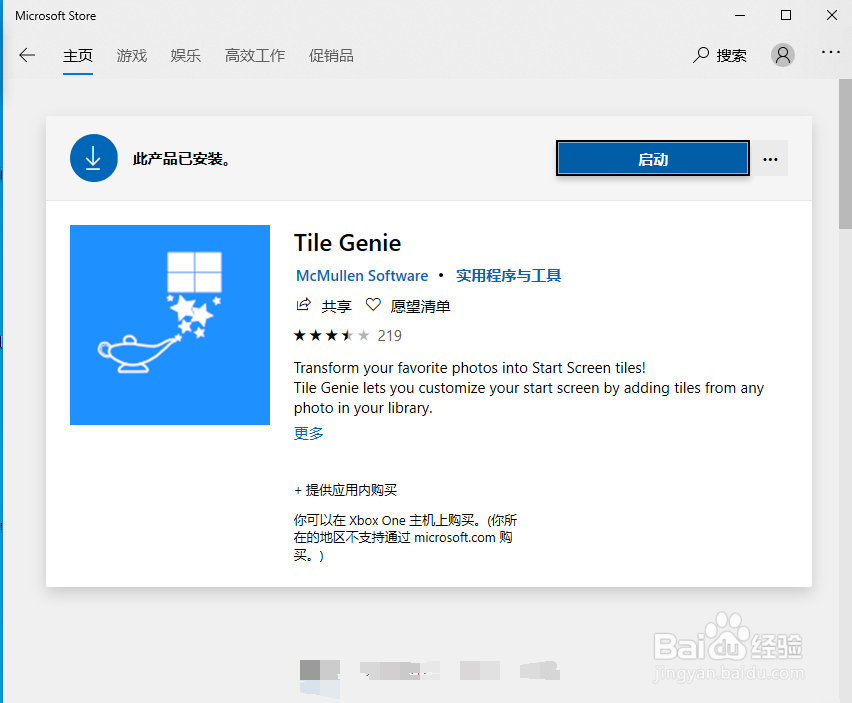The width and height of the screenshot is (852, 703).
Task: Toggle wishlist heart for Tile Genie
Action: click(372, 306)
